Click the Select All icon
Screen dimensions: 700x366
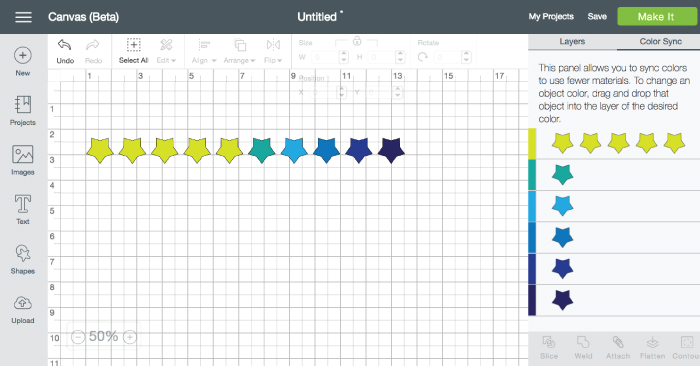133,45
